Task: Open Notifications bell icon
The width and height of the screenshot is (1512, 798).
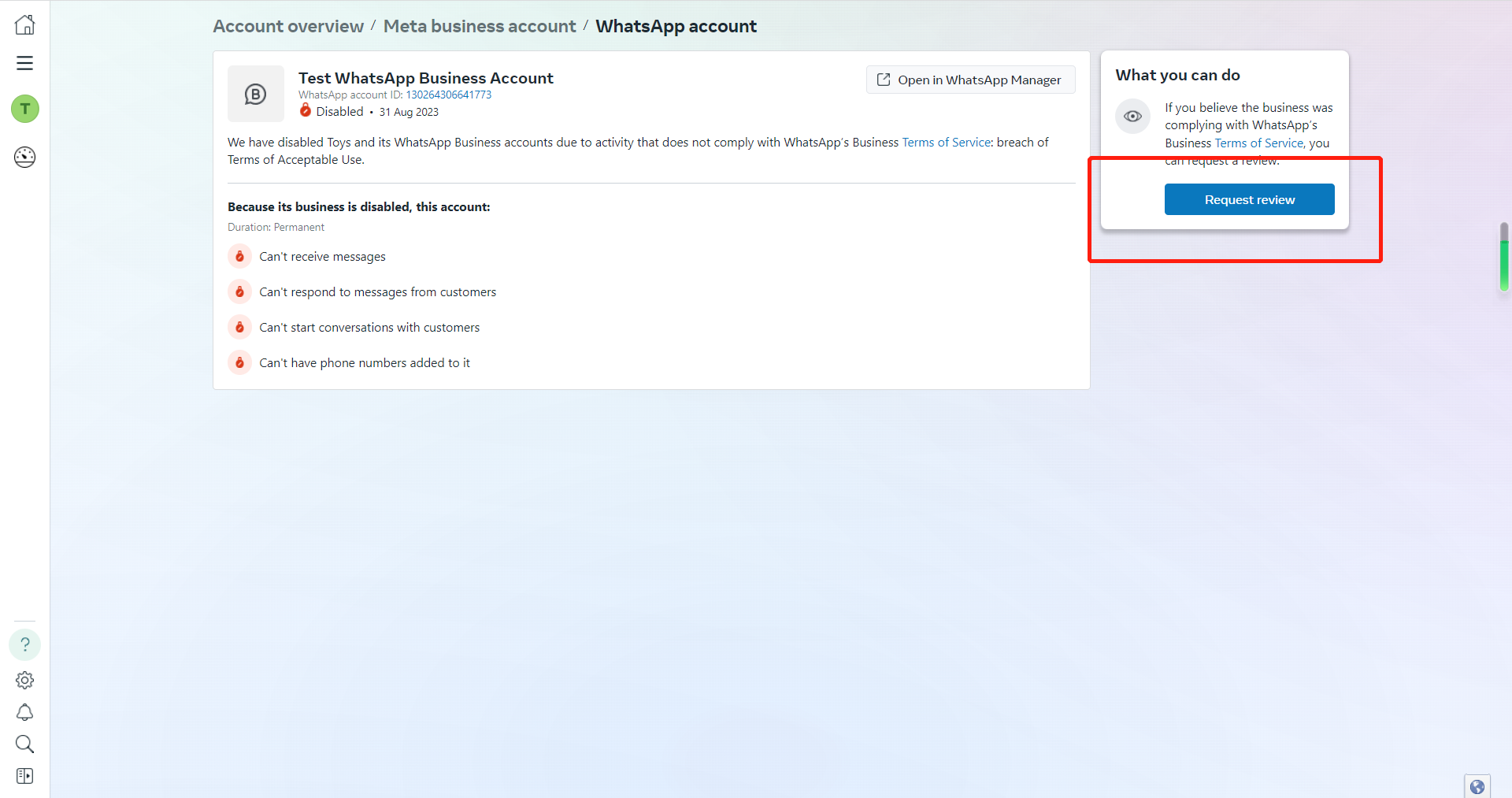Action: (25, 712)
